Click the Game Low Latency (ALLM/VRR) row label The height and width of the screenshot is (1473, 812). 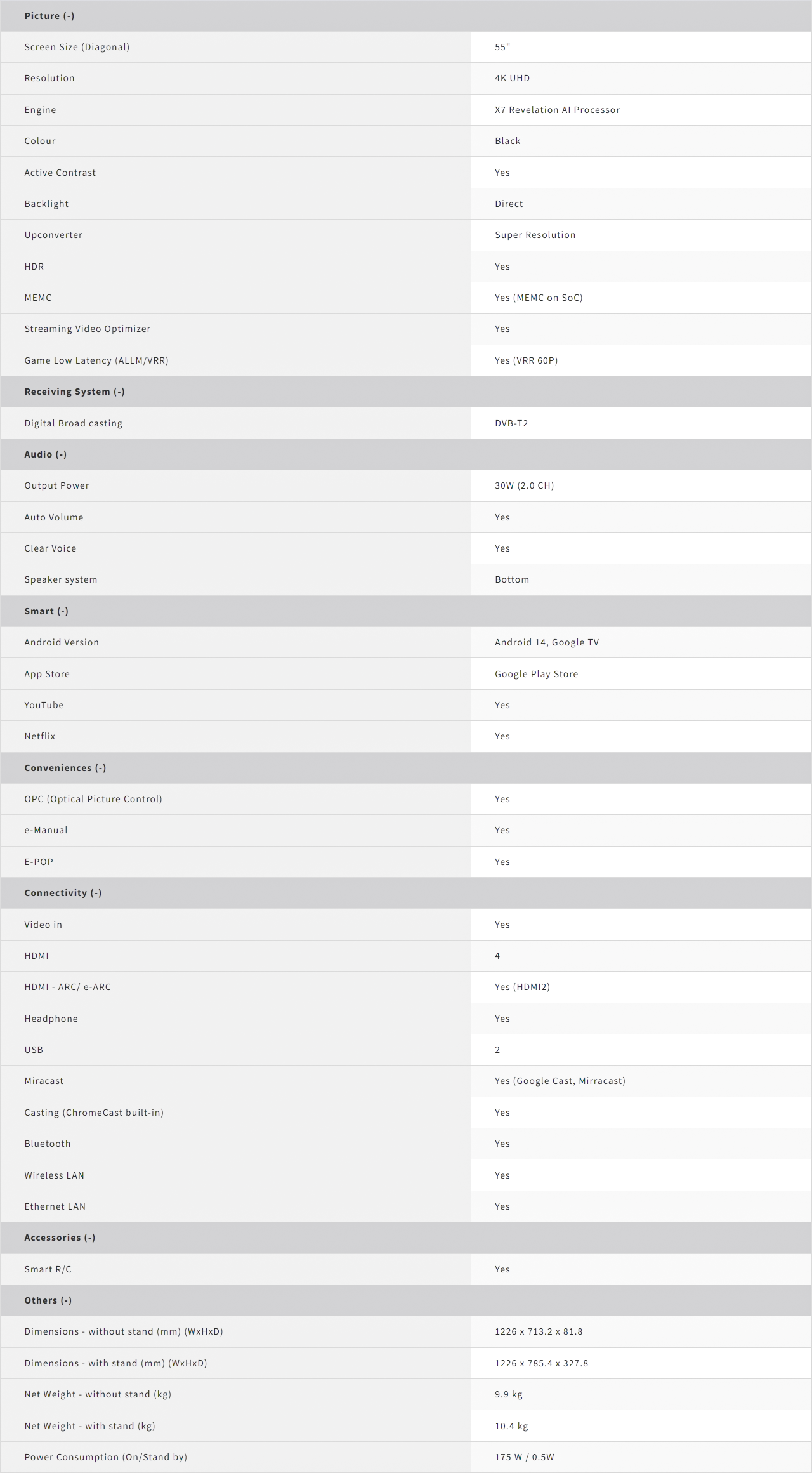click(96, 360)
